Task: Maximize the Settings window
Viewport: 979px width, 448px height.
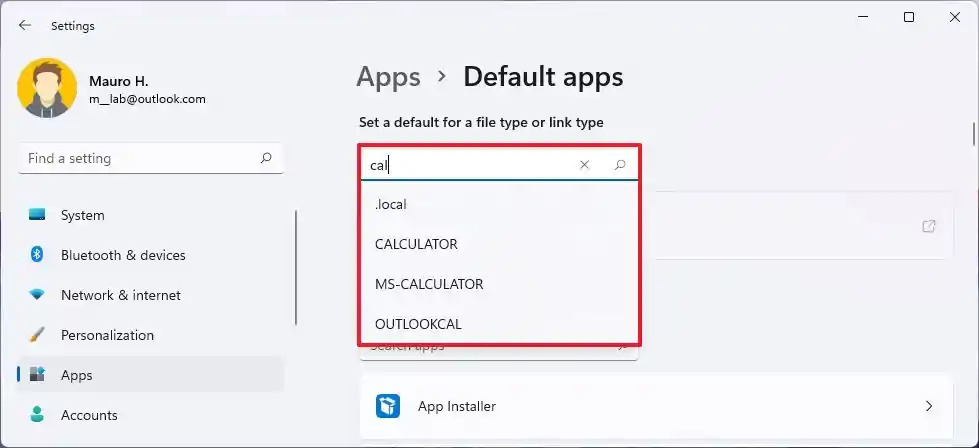Action: click(909, 17)
